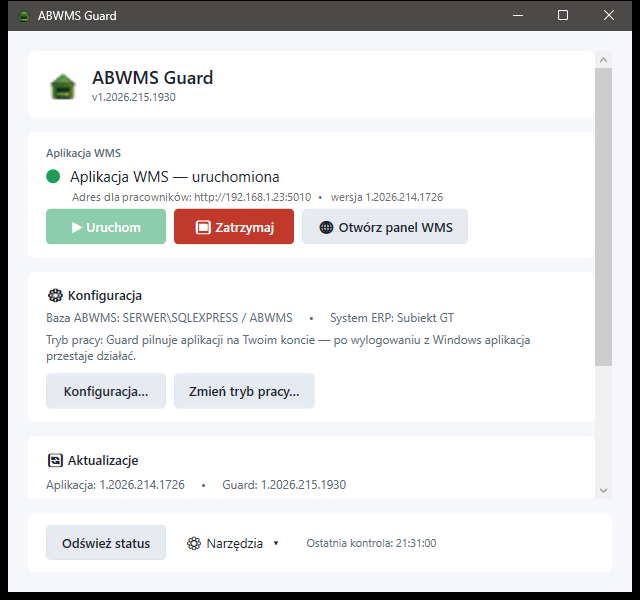Image resolution: width=640 pixels, height=600 pixels.
Task: Click the gear icon beside Narzędzia
Action: coord(194,543)
